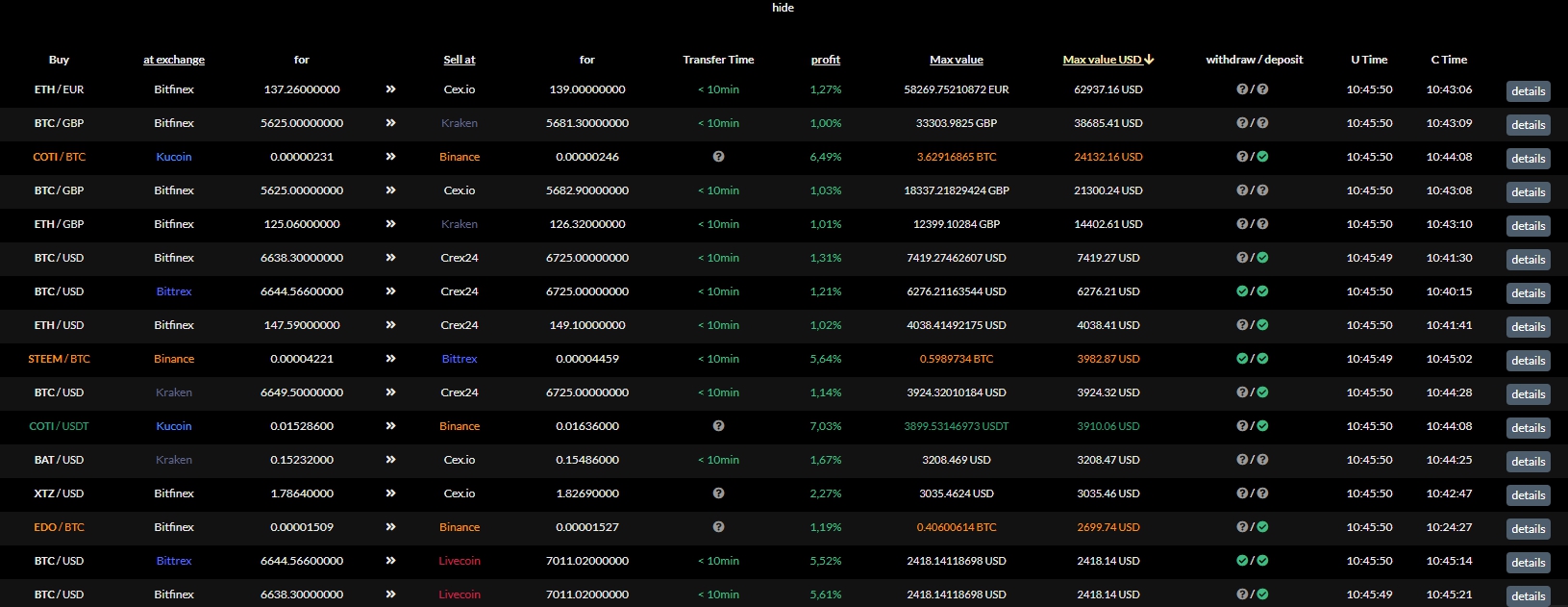
Task: Click the C Time value 10:24:27
Action: pyautogui.click(x=1449, y=527)
